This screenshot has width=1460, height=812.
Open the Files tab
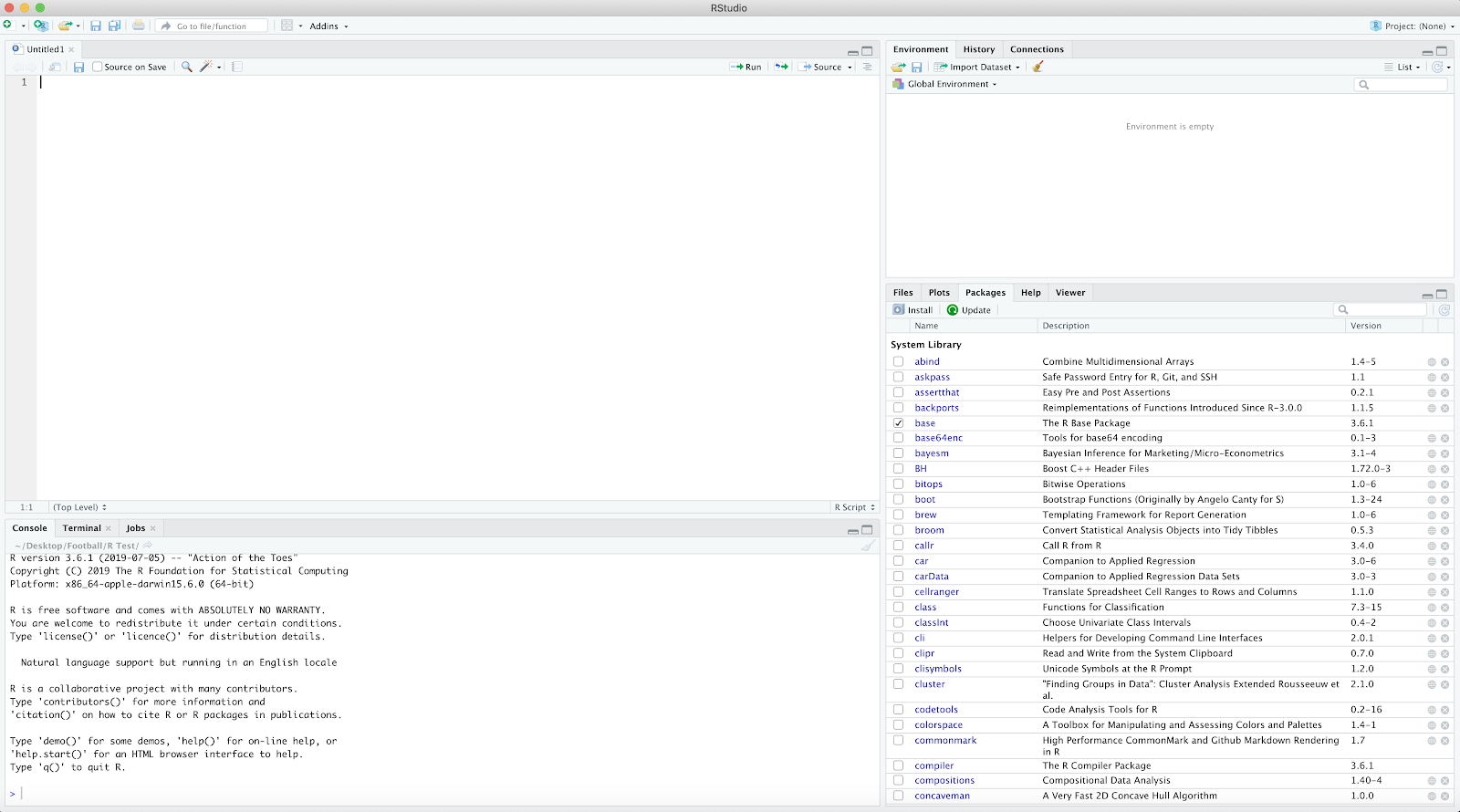(903, 293)
